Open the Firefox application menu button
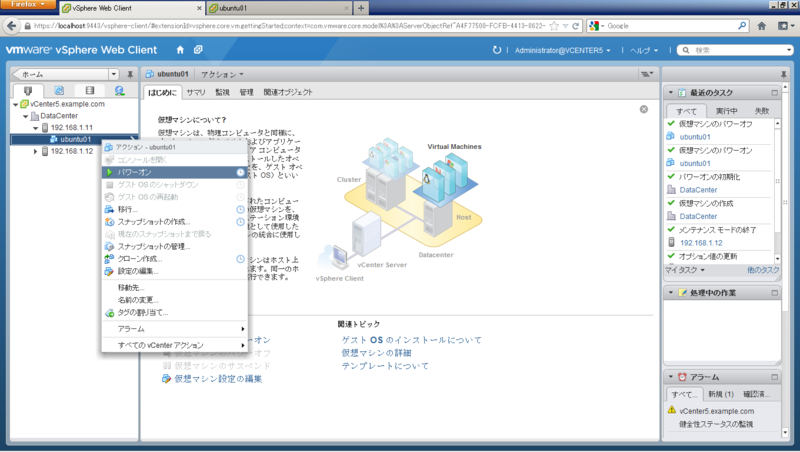The height and width of the screenshot is (452, 800). (x=29, y=5)
